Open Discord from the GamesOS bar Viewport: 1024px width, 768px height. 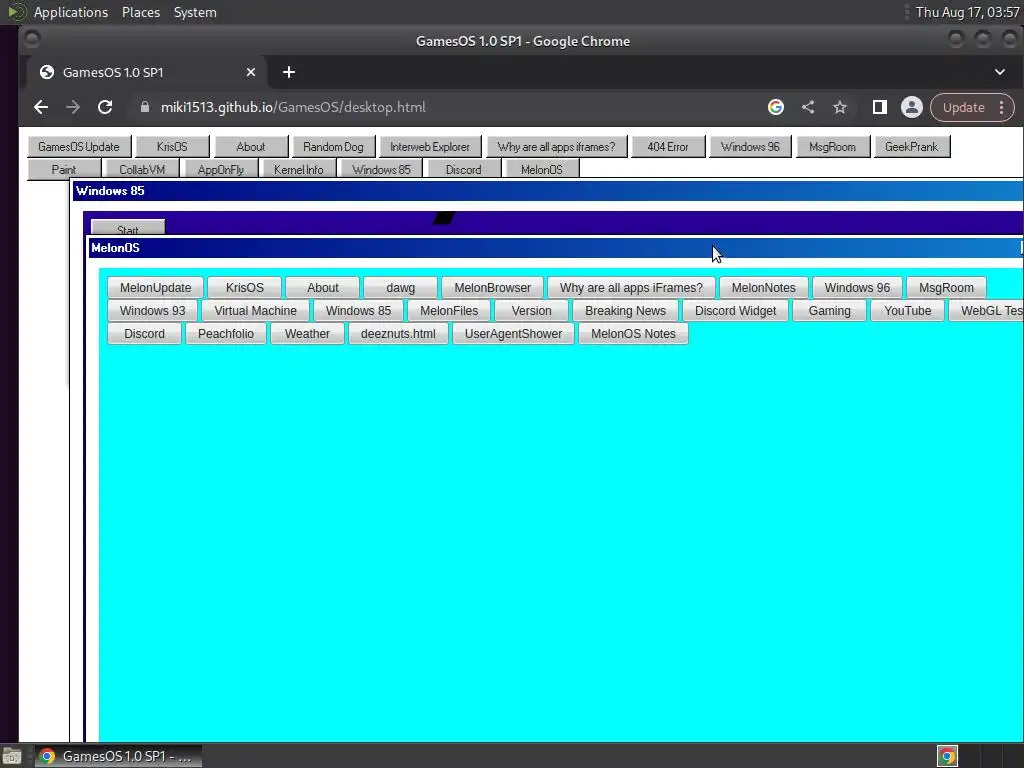pyautogui.click(x=464, y=169)
